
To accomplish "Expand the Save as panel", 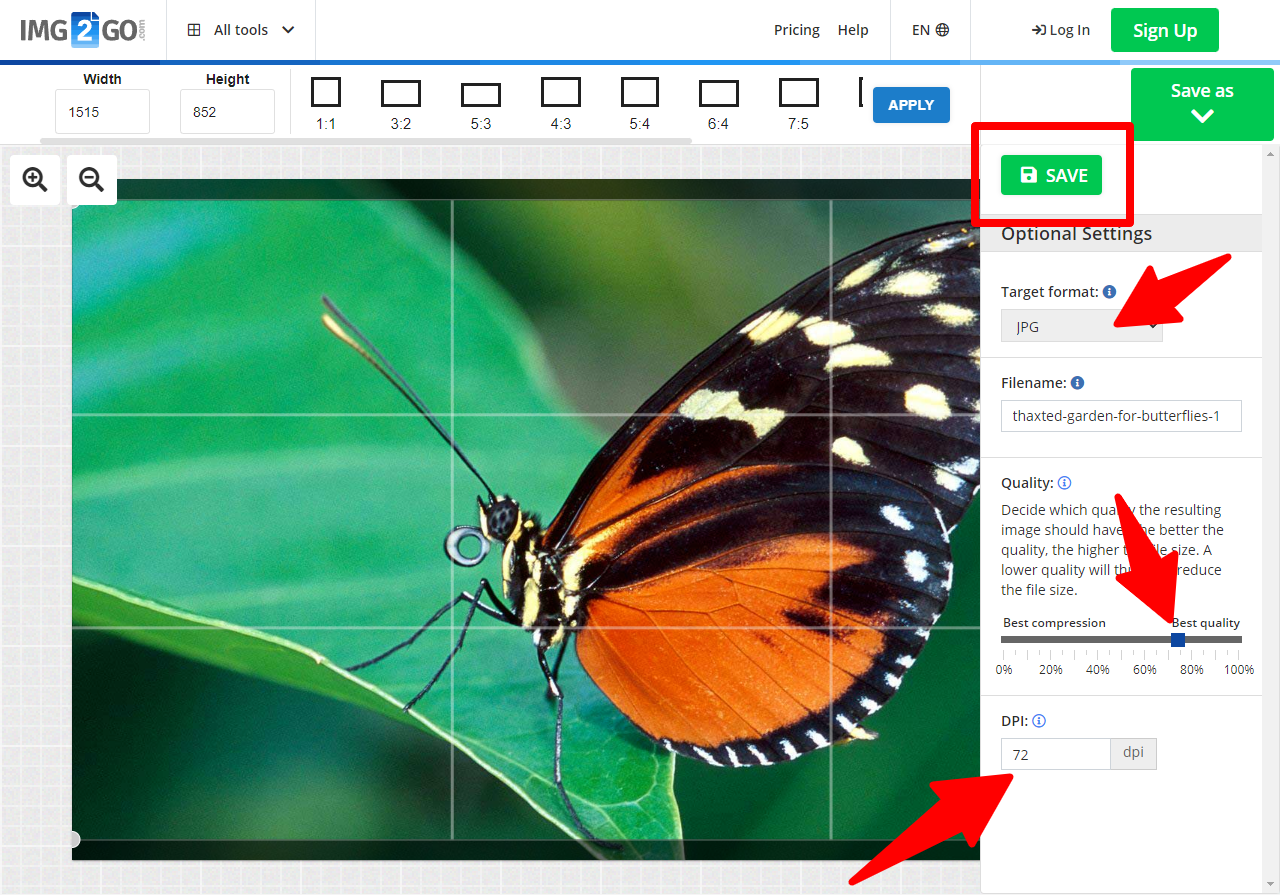I will click(1202, 104).
